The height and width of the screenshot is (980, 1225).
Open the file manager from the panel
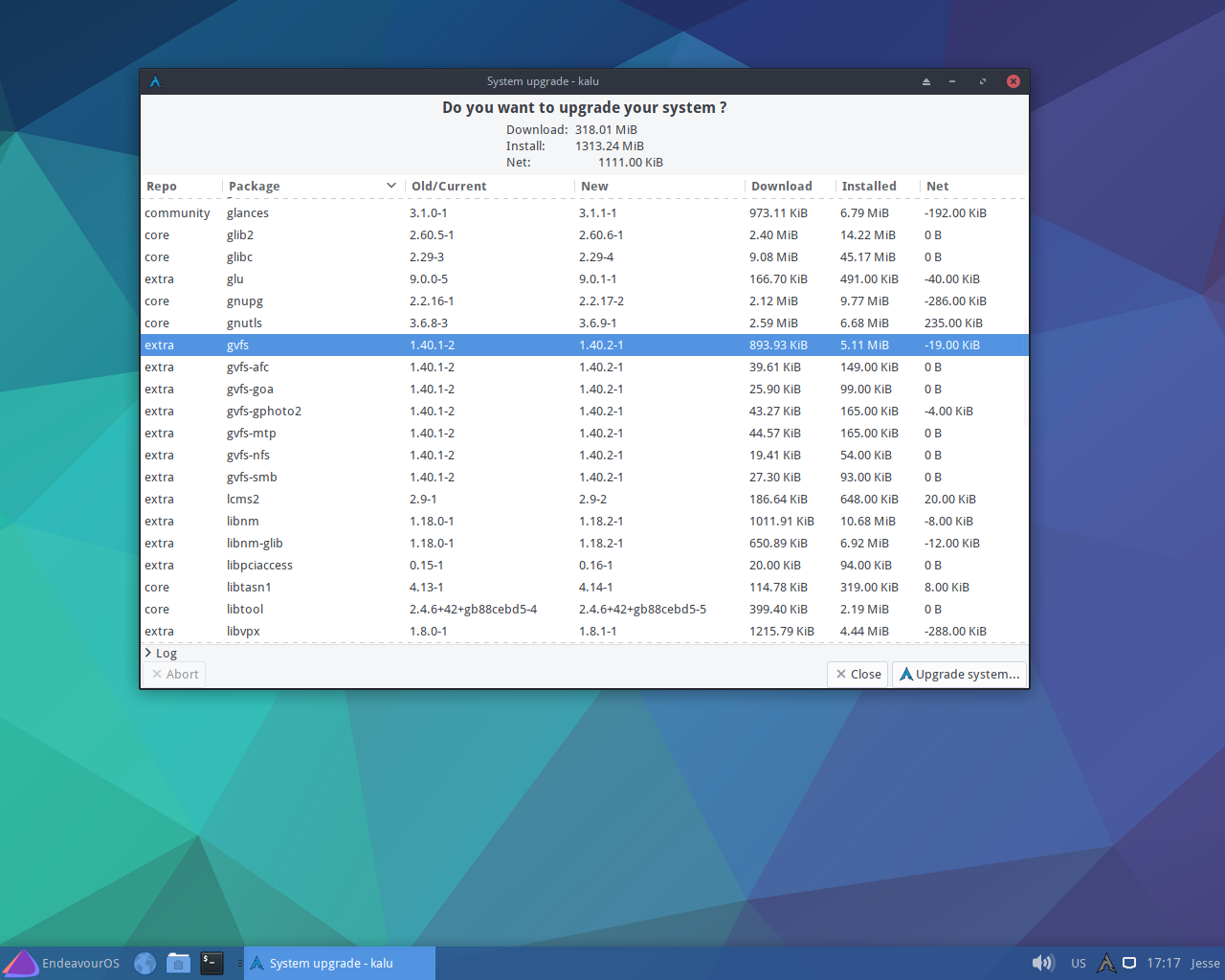pyautogui.click(x=178, y=963)
